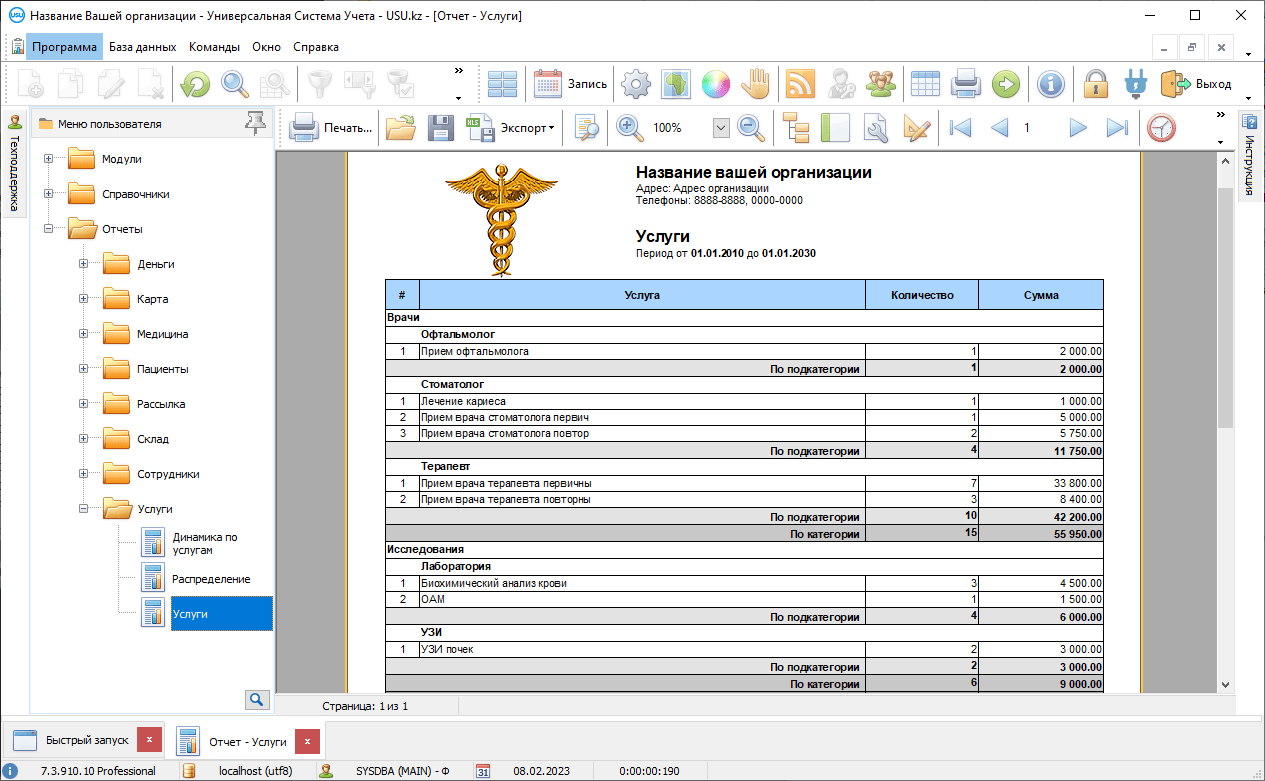Click the padlock lock icon
The width and height of the screenshot is (1265, 781).
point(1096,84)
